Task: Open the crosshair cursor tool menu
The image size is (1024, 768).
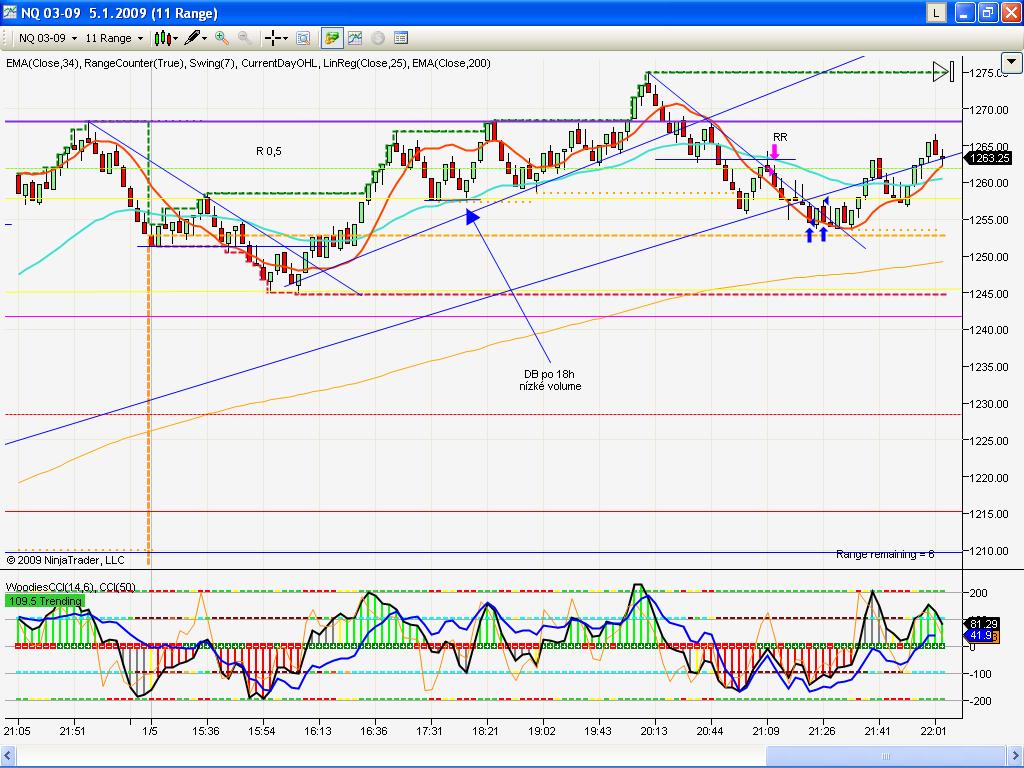Action: [274, 38]
